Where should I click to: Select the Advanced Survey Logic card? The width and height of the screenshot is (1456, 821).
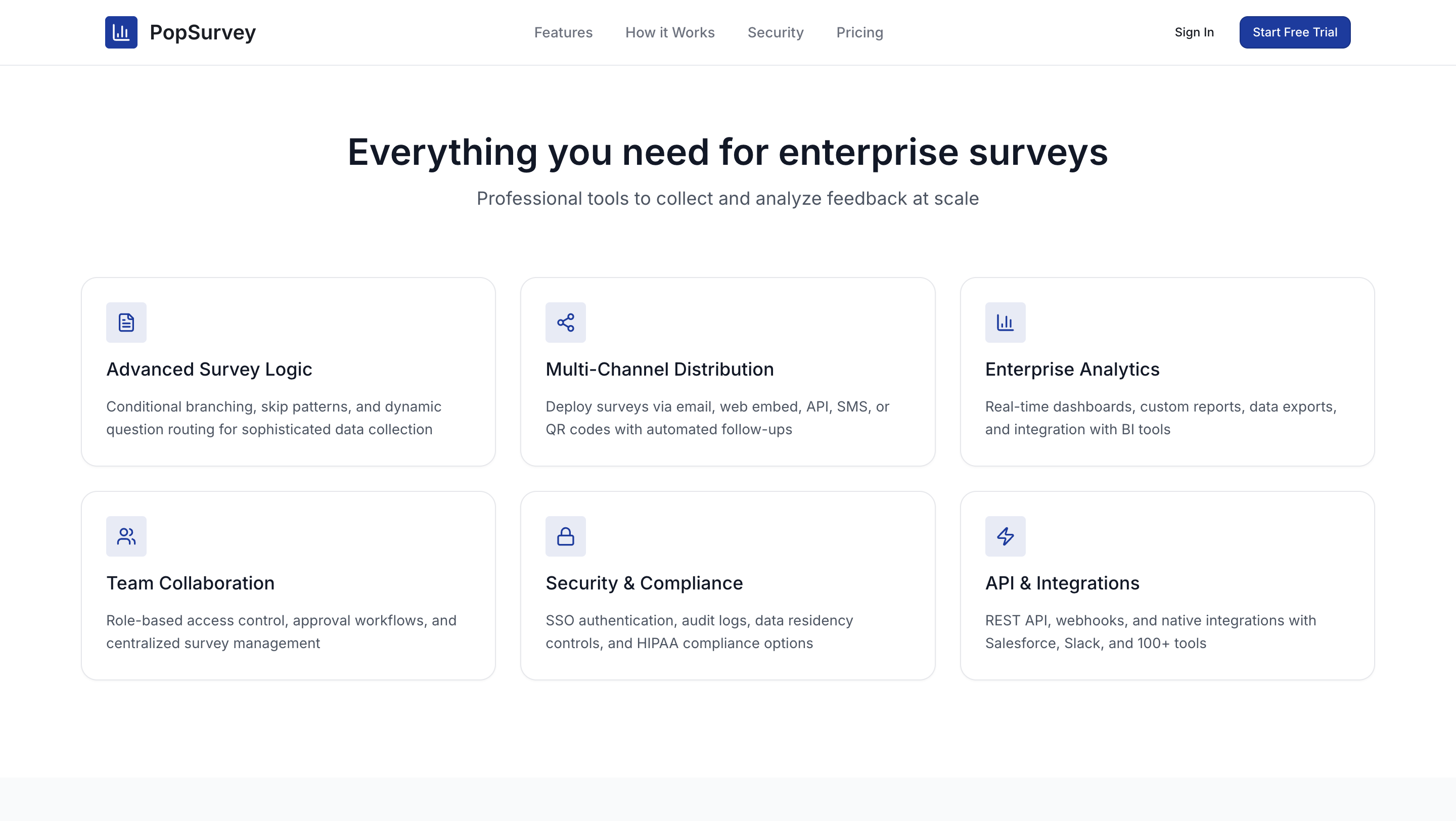coord(288,371)
